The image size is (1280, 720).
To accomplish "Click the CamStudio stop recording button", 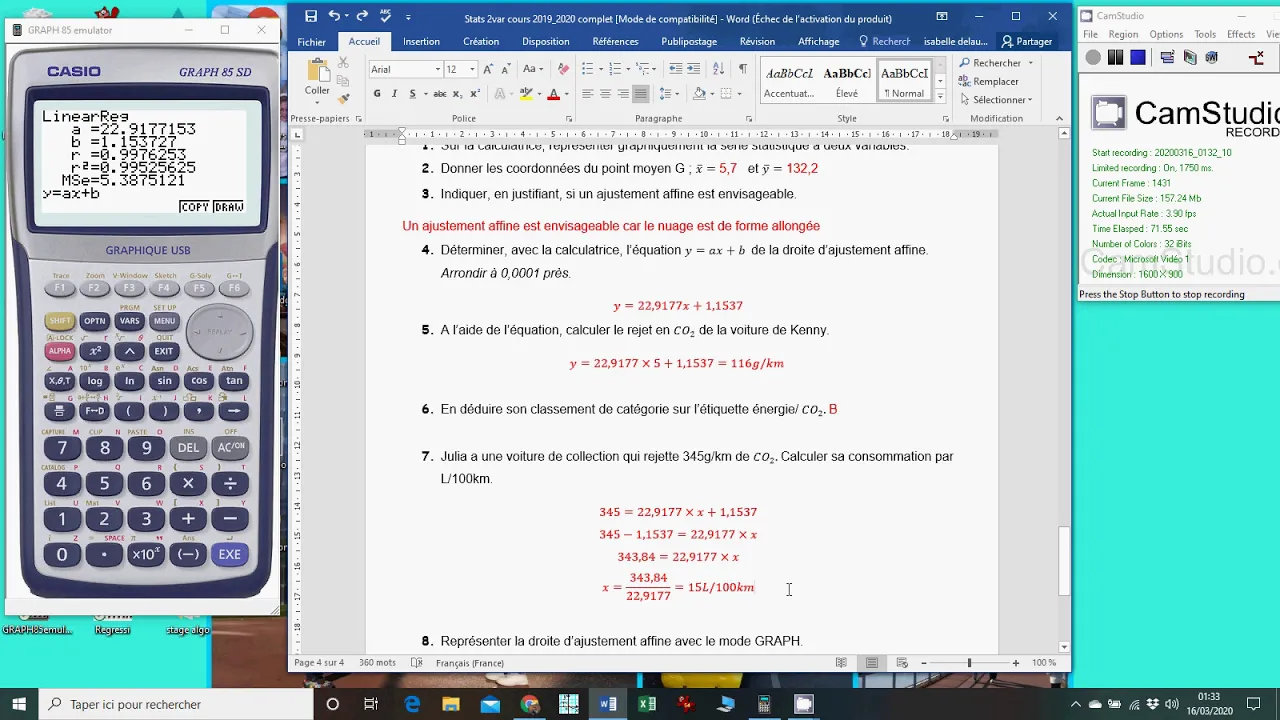I will pos(1138,58).
